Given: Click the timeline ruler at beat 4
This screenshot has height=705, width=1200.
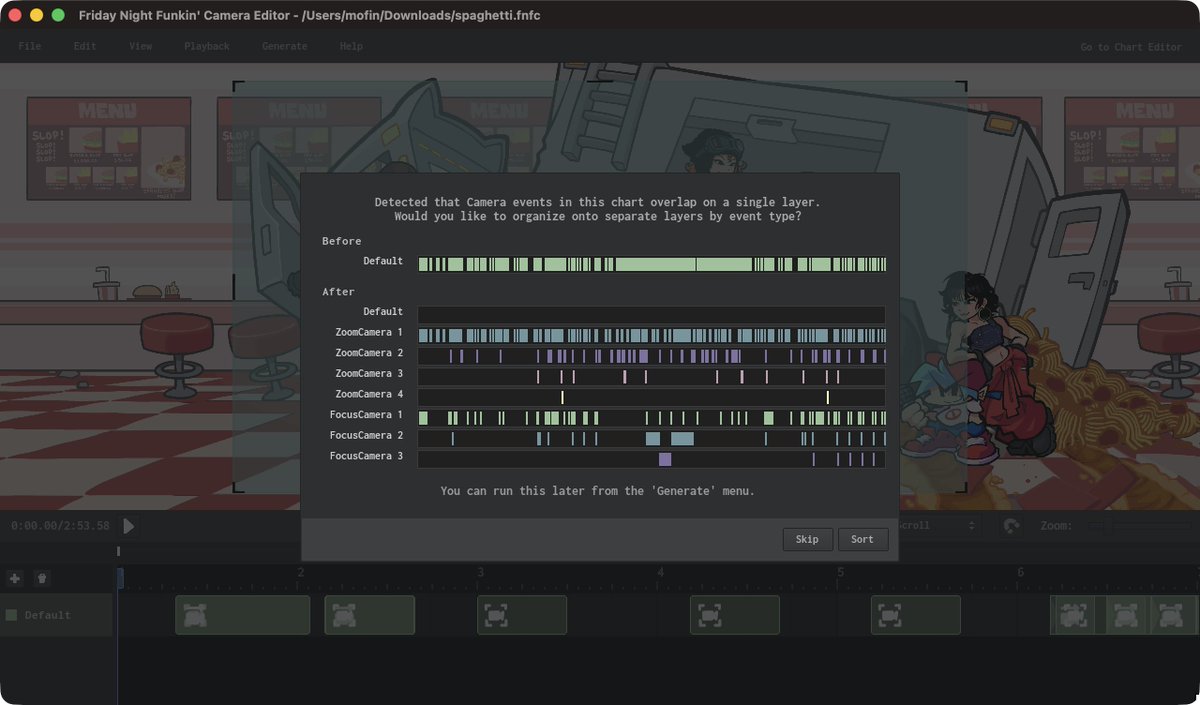Looking at the screenshot, I should pos(660,573).
